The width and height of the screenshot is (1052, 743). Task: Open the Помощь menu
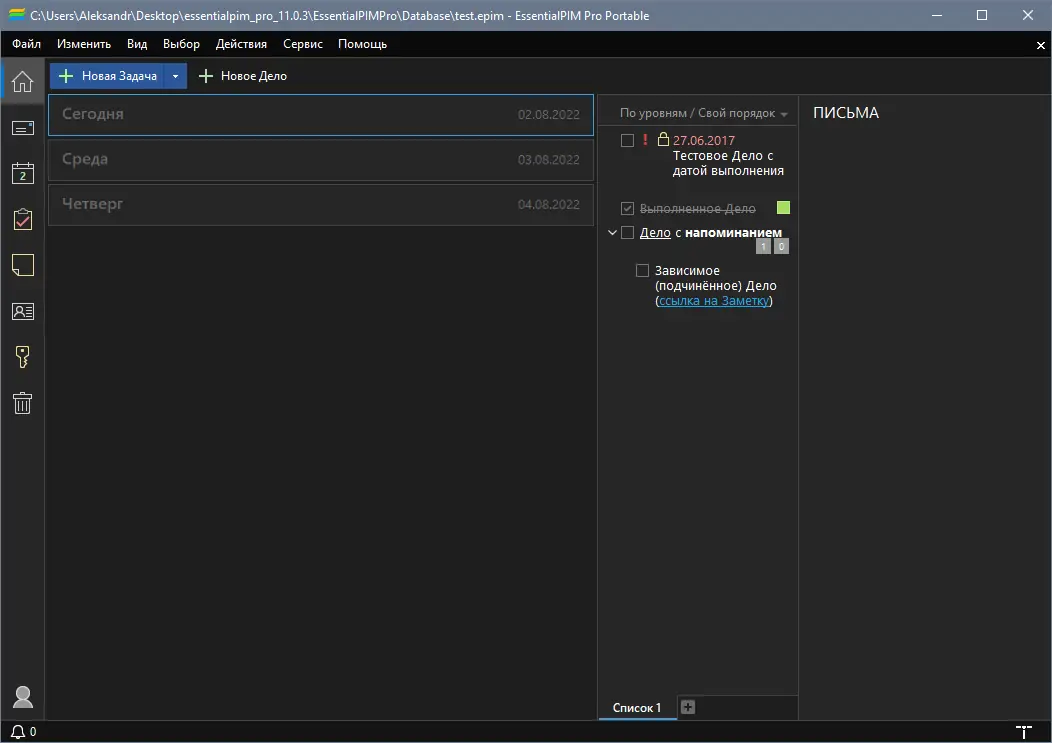coord(362,44)
